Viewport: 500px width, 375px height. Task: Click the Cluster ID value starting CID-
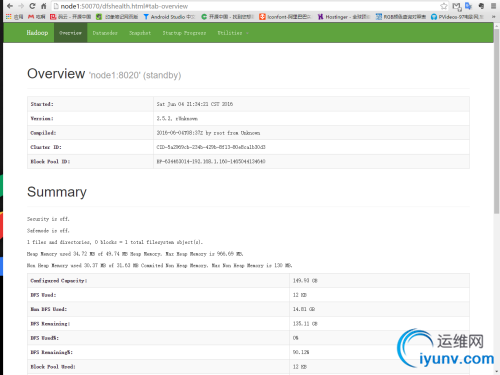(211, 147)
